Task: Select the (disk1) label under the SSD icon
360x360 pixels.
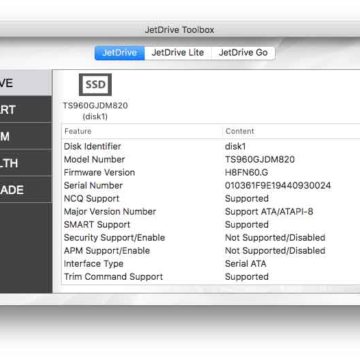Action: point(95,117)
